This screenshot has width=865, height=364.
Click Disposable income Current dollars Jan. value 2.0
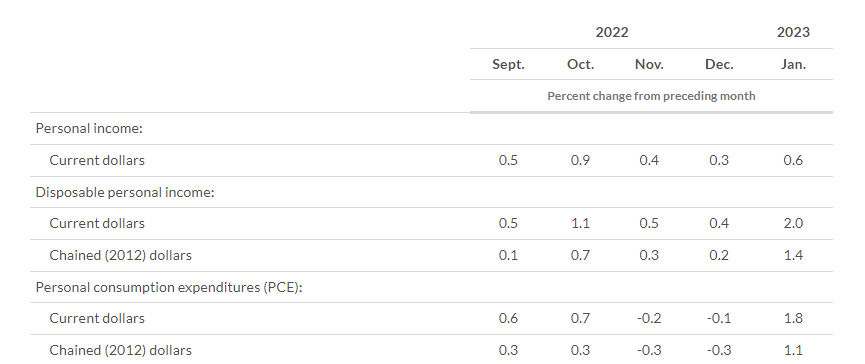[793, 223]
